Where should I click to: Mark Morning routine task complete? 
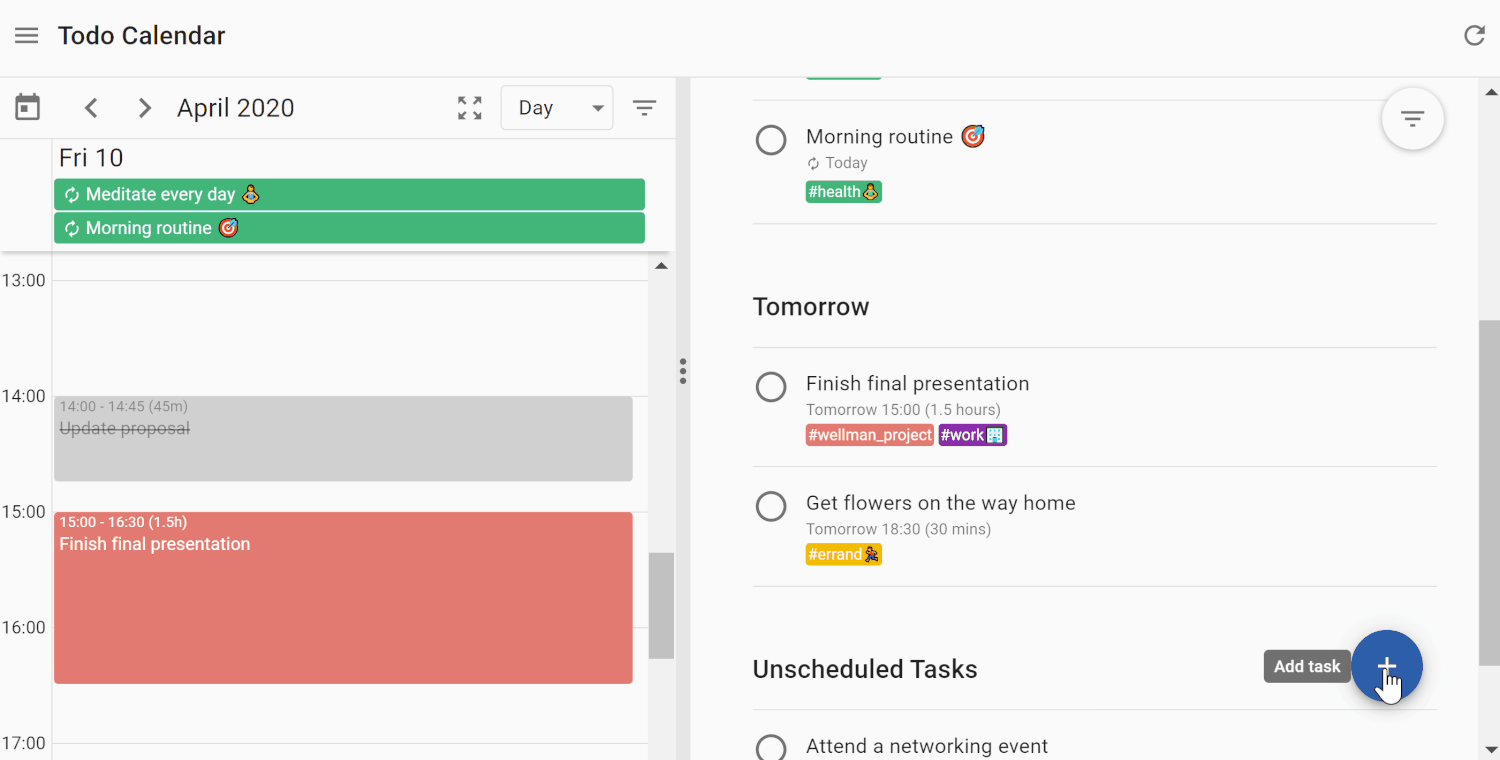[771, 140]
